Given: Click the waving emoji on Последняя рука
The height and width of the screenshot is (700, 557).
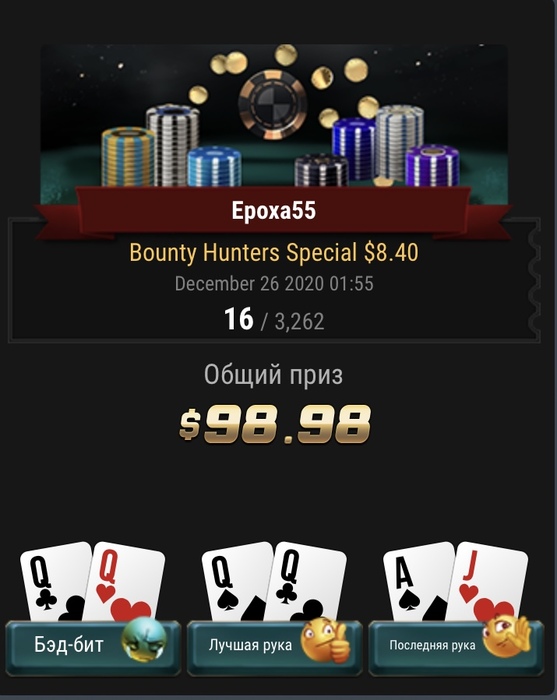Looking at the screenshot, I should tap(507, 636).
